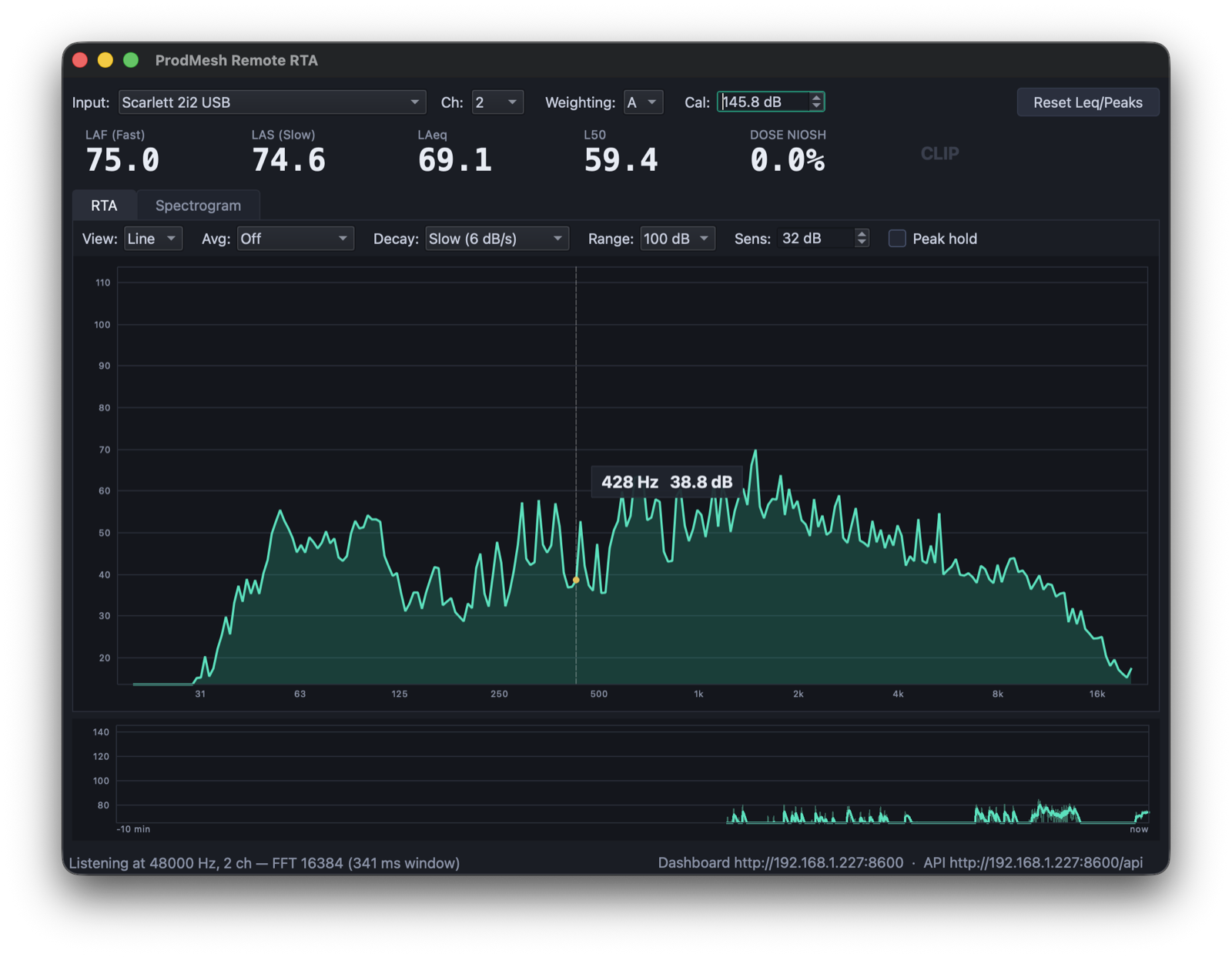
Task: Click the LAeq 69.1 readout
Action: coord(455,152)
